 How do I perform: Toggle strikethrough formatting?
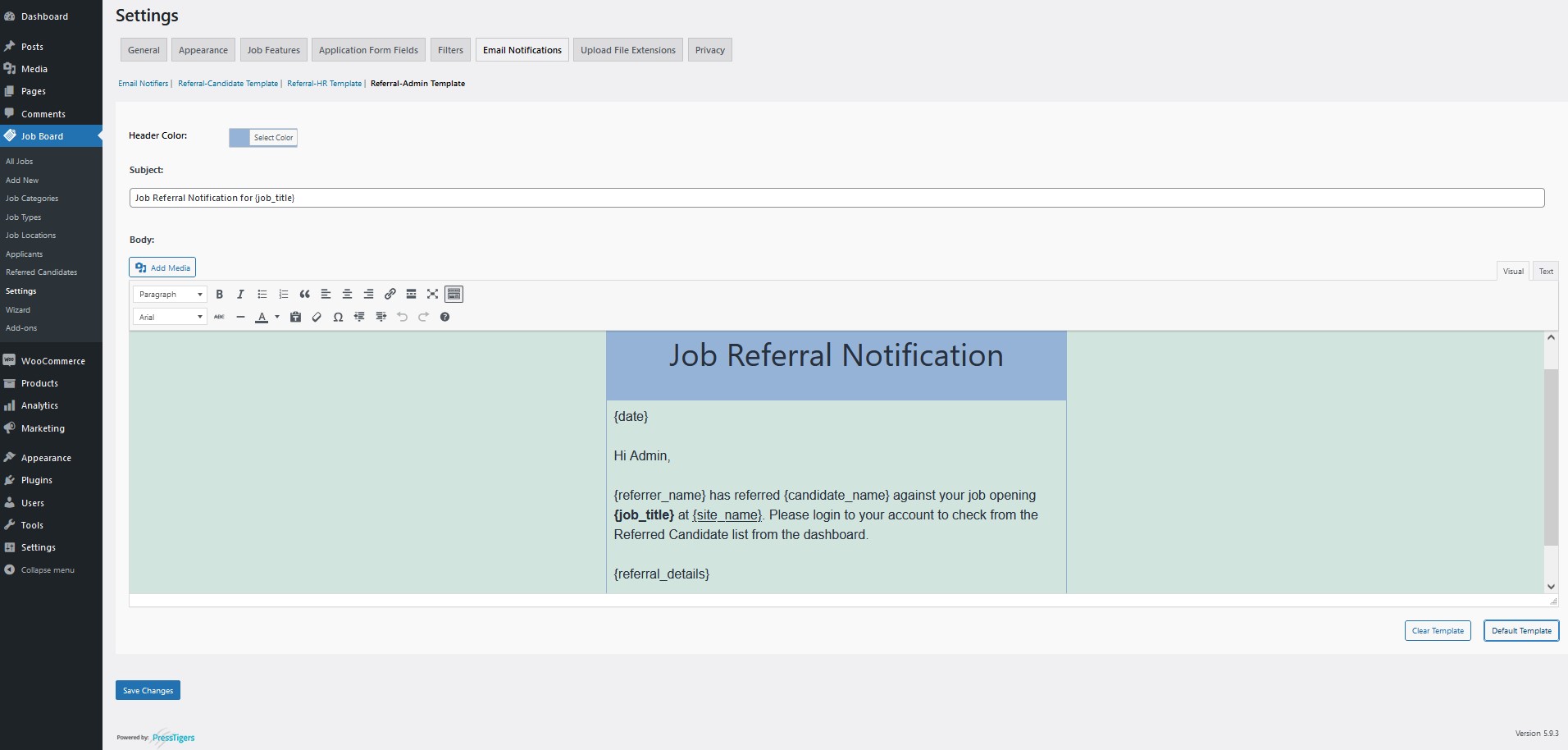[219, 317]
